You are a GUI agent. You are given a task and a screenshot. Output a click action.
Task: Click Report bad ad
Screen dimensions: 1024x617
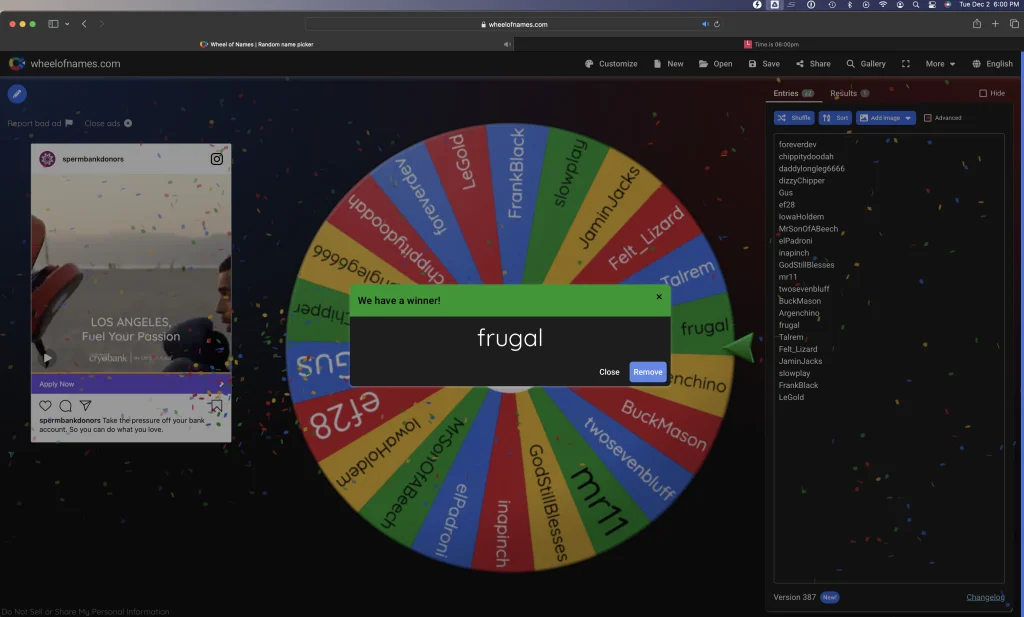pyautogui.click(x=40, y=123)
